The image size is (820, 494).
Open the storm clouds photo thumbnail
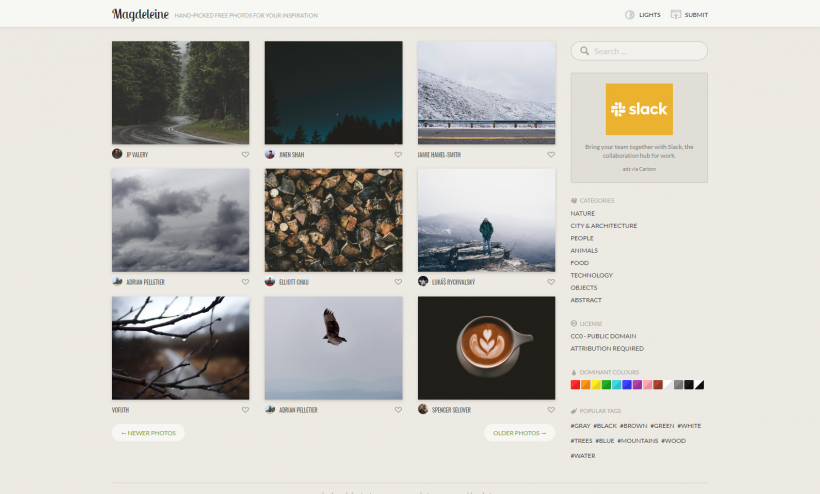[x=180, y=220]
